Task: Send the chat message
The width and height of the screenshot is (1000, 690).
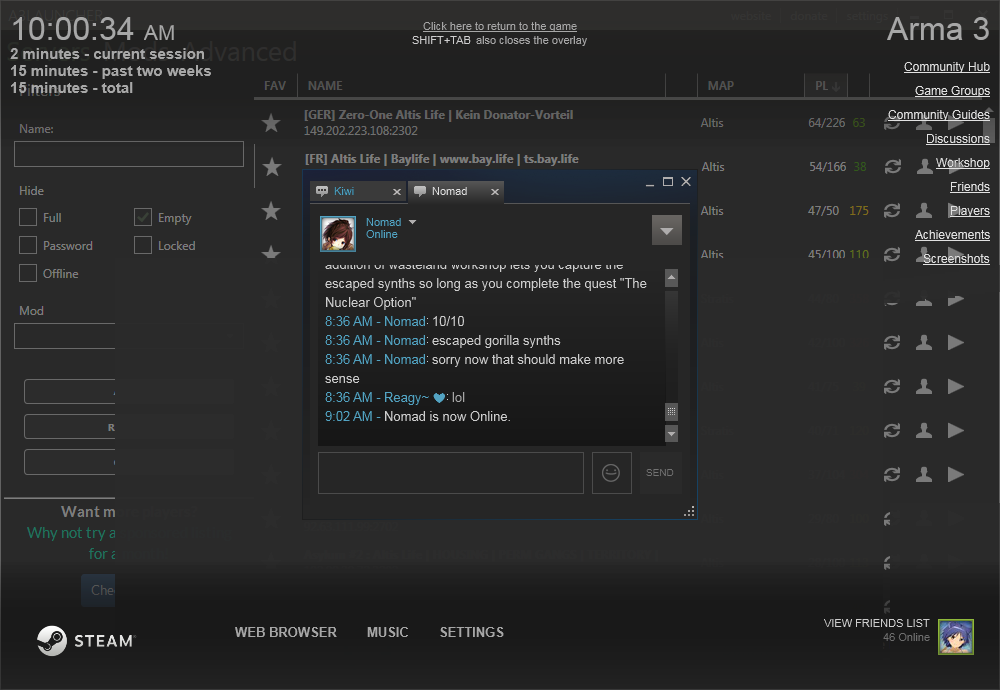Action: (x=659, y=473)
